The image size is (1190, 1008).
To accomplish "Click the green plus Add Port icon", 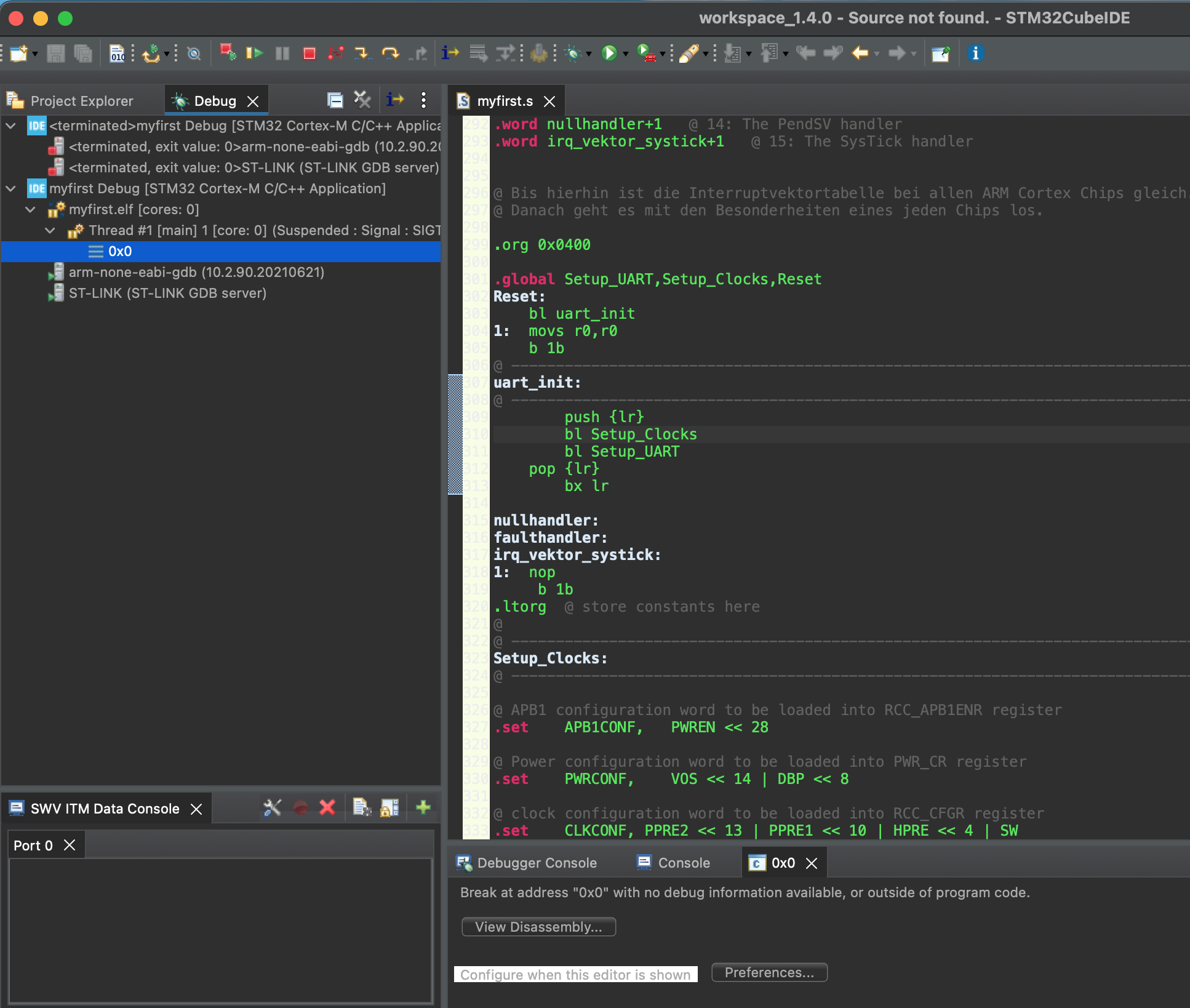I will pyautogui.click(x=423, y=807).
